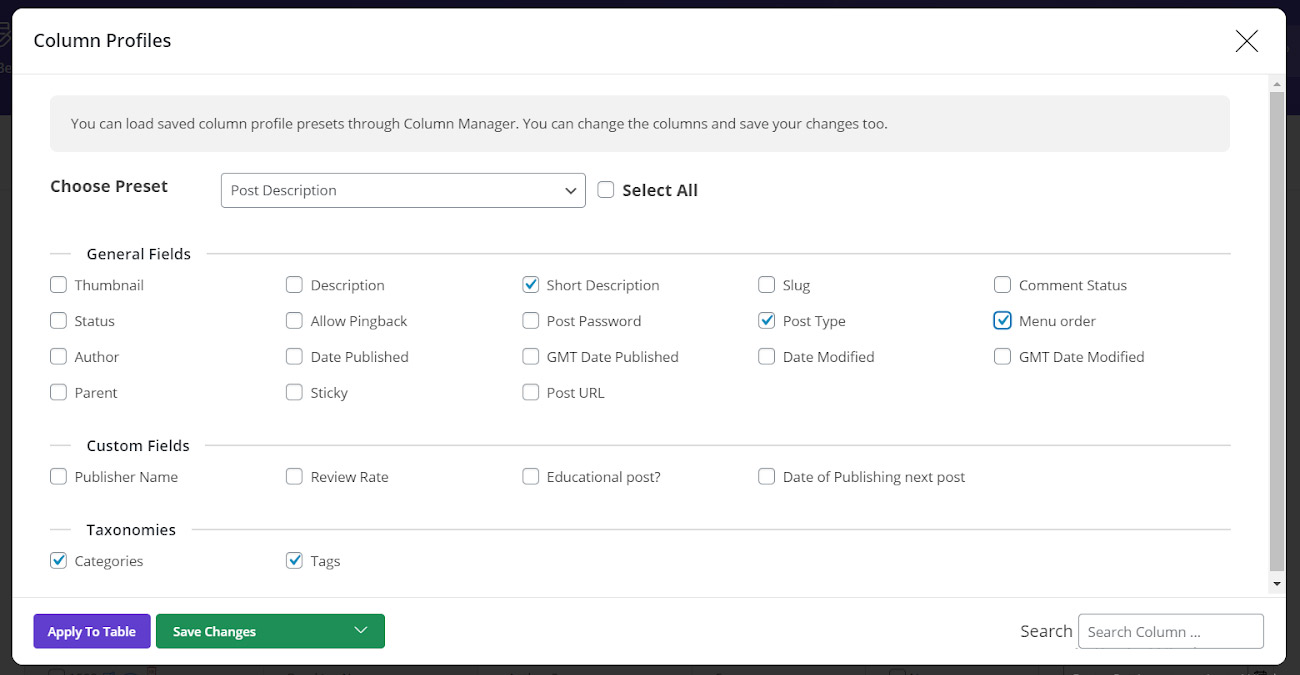The image size is (1300, 675).
Task: Tick GMT Date Published checkbox
Action: (x=531, y=357)
